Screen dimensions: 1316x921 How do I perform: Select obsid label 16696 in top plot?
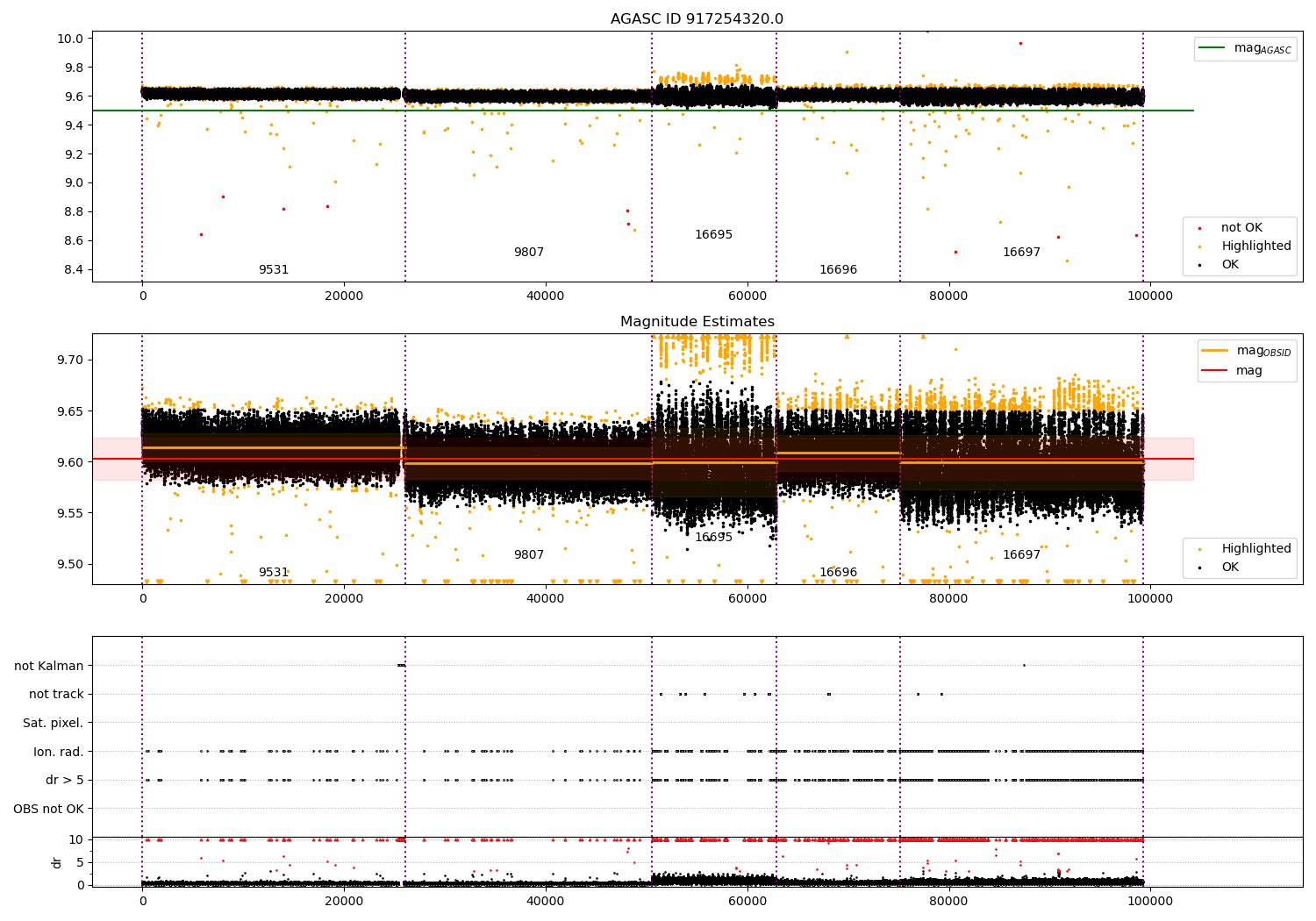click(x=838, y=270)
